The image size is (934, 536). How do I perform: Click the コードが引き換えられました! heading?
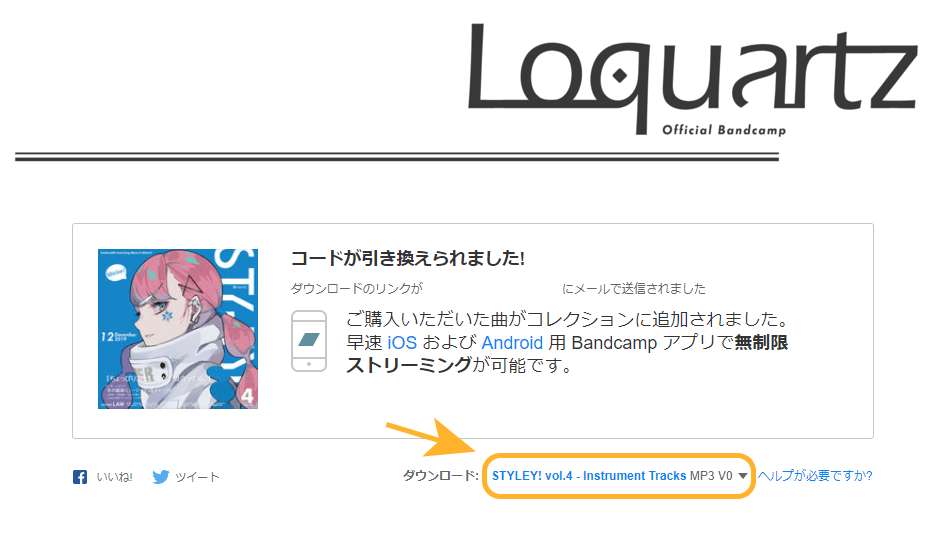point(407,258)
